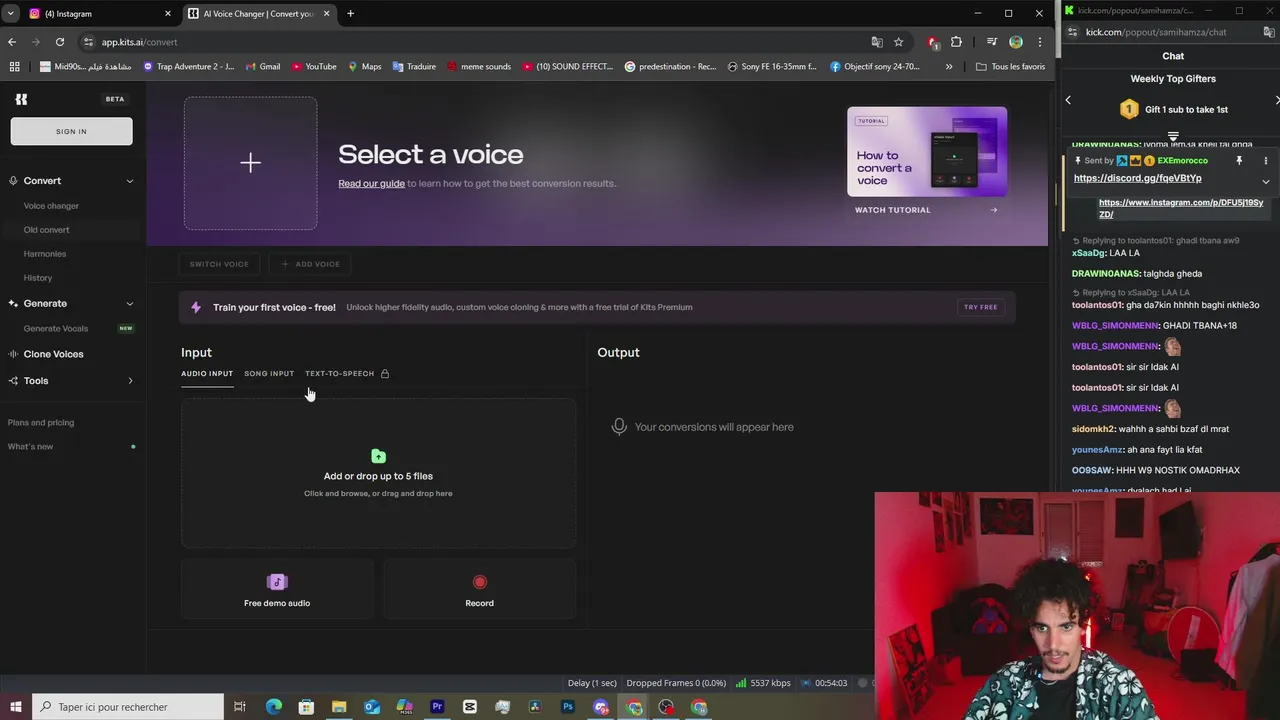Open File Explorer from the taskbar
Viewport: 1280px width, 720px height.
coord(339,707)
